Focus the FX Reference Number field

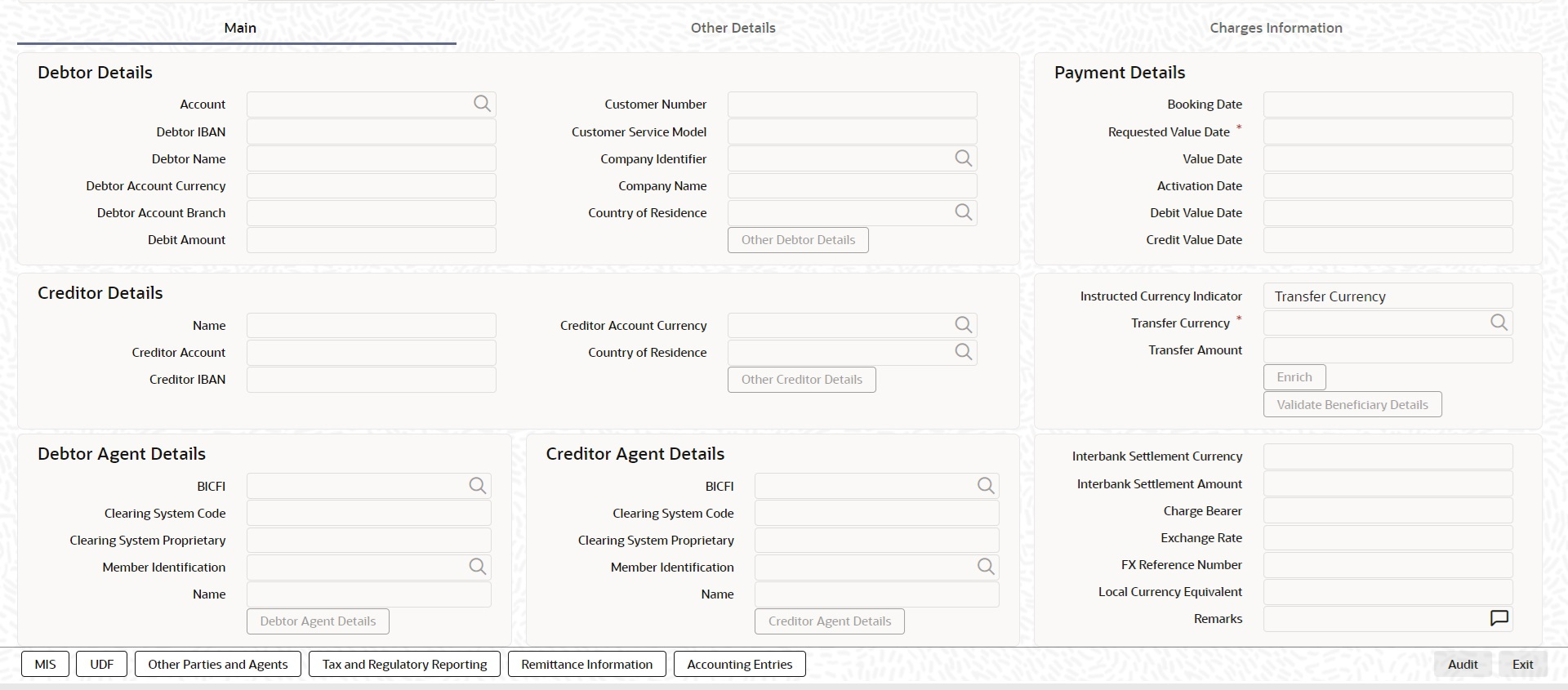pyautogui.click(x=1388, y=564)
